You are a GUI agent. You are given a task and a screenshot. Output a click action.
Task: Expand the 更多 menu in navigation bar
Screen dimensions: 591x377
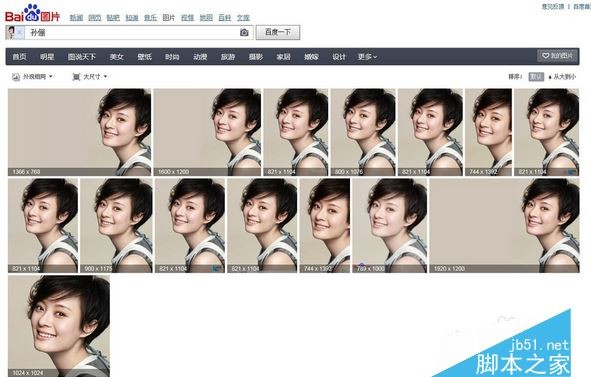coord(367,57)
